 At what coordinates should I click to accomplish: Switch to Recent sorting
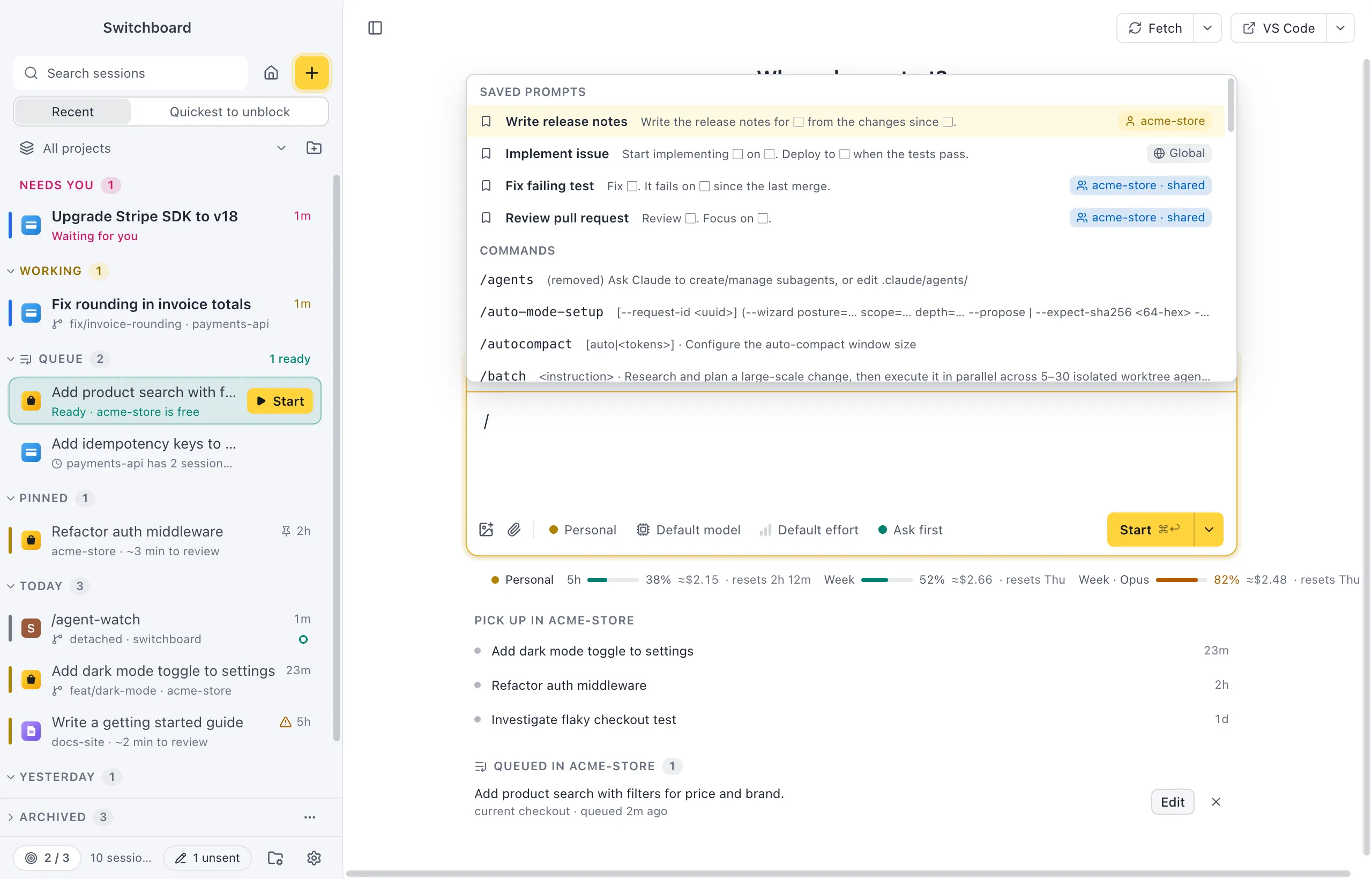pyautogui.click(x=72, y=112)
